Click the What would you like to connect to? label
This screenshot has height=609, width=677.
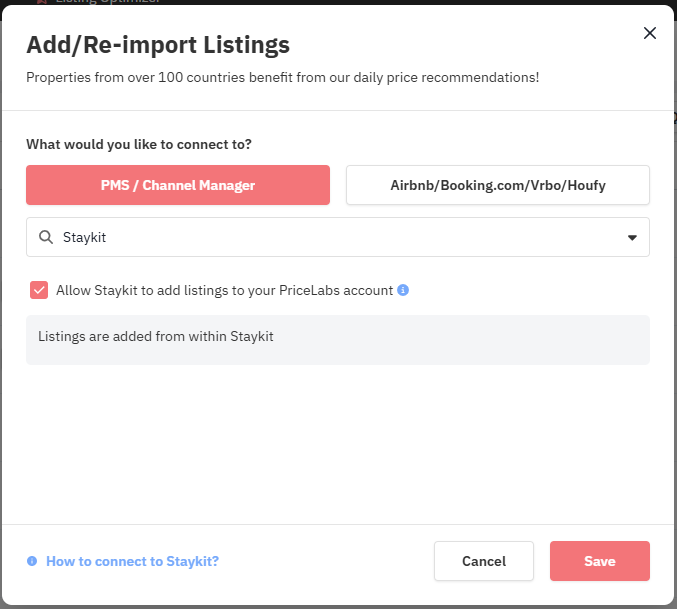click(139, 144)
